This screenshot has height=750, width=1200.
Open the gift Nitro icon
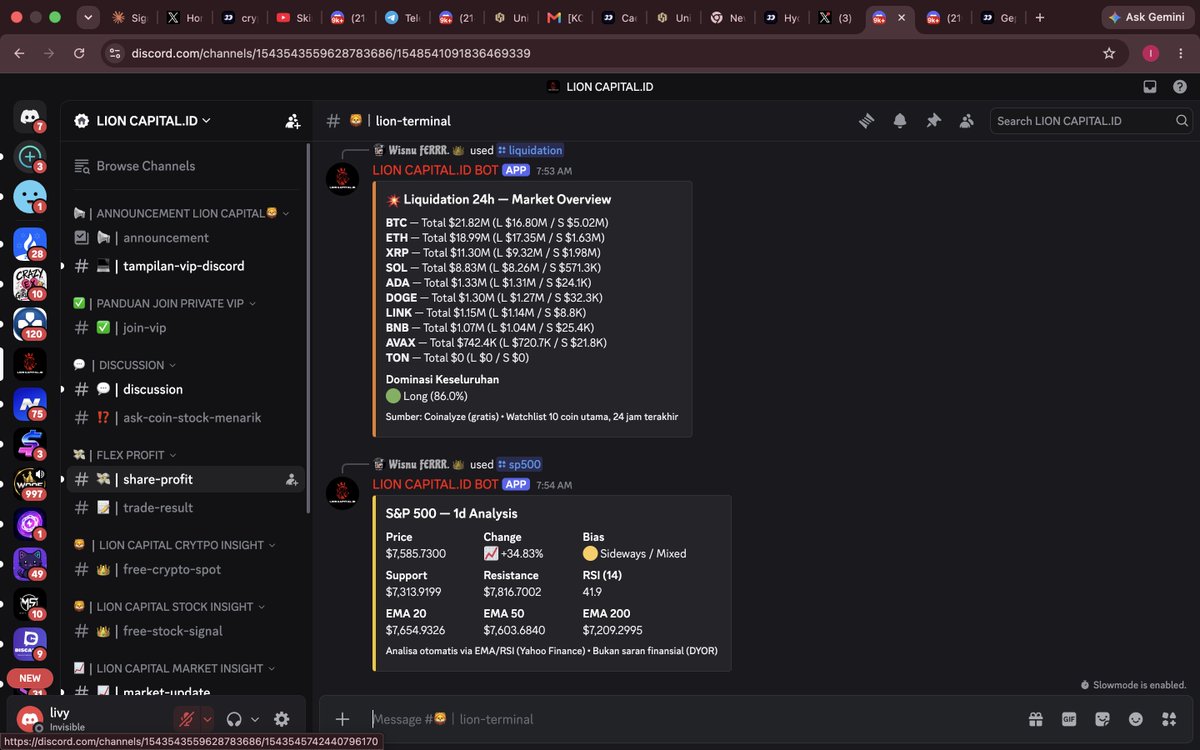tap(1035, 719)
